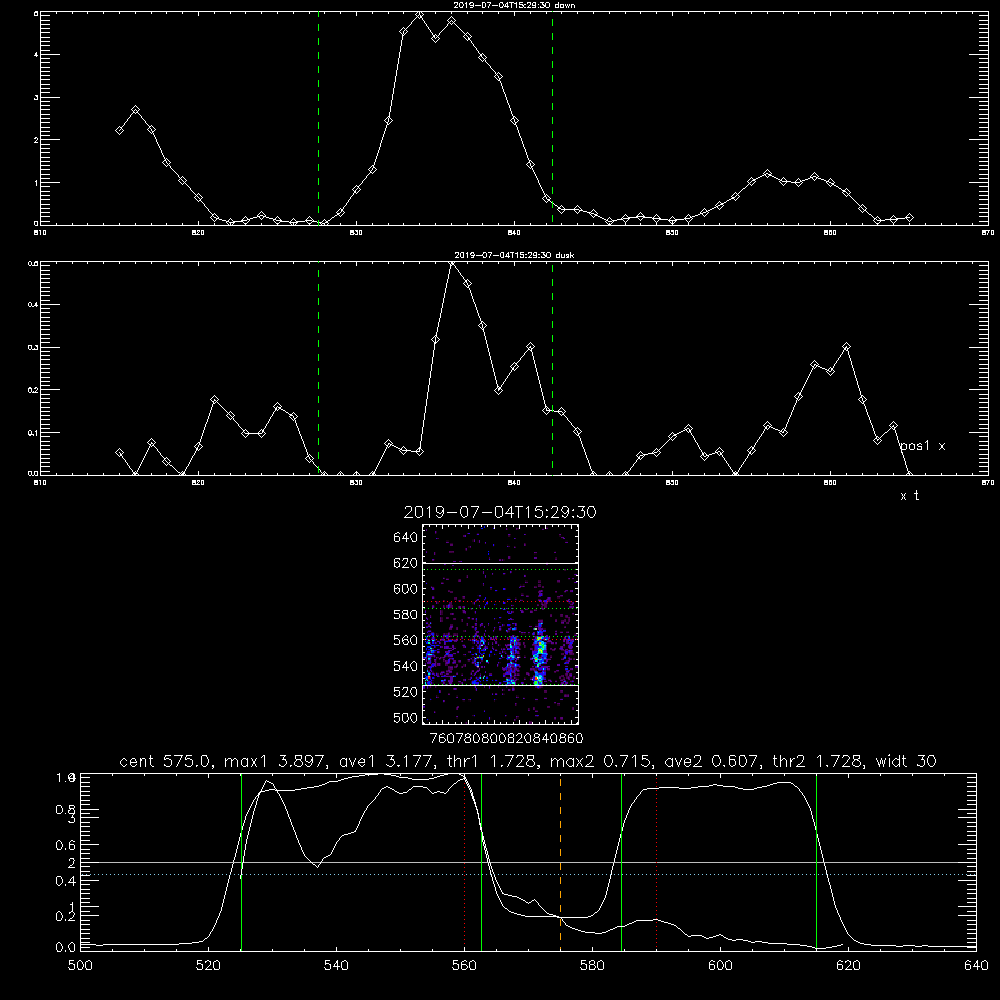The image size is (1000, 1000).
Task: Click the highest diamond data point in dawn plot
Action: (419, 15)
